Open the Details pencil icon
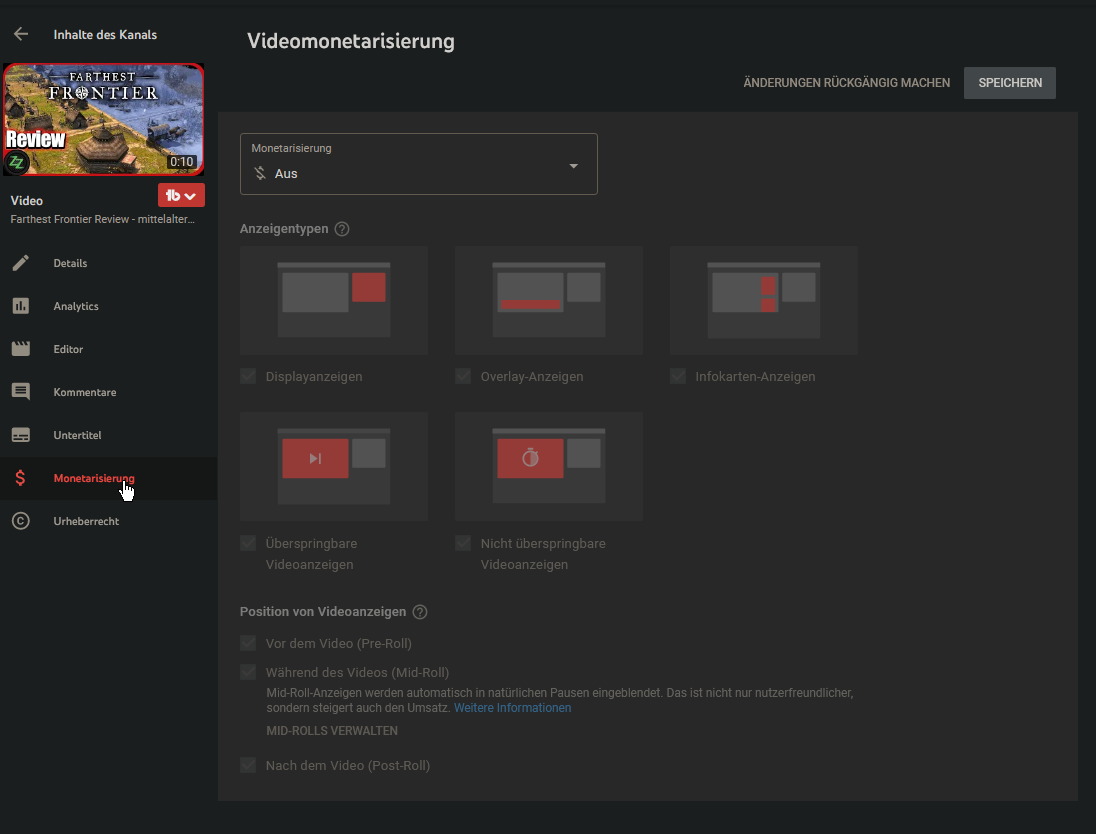1096x834 pixels. point(21,263)
